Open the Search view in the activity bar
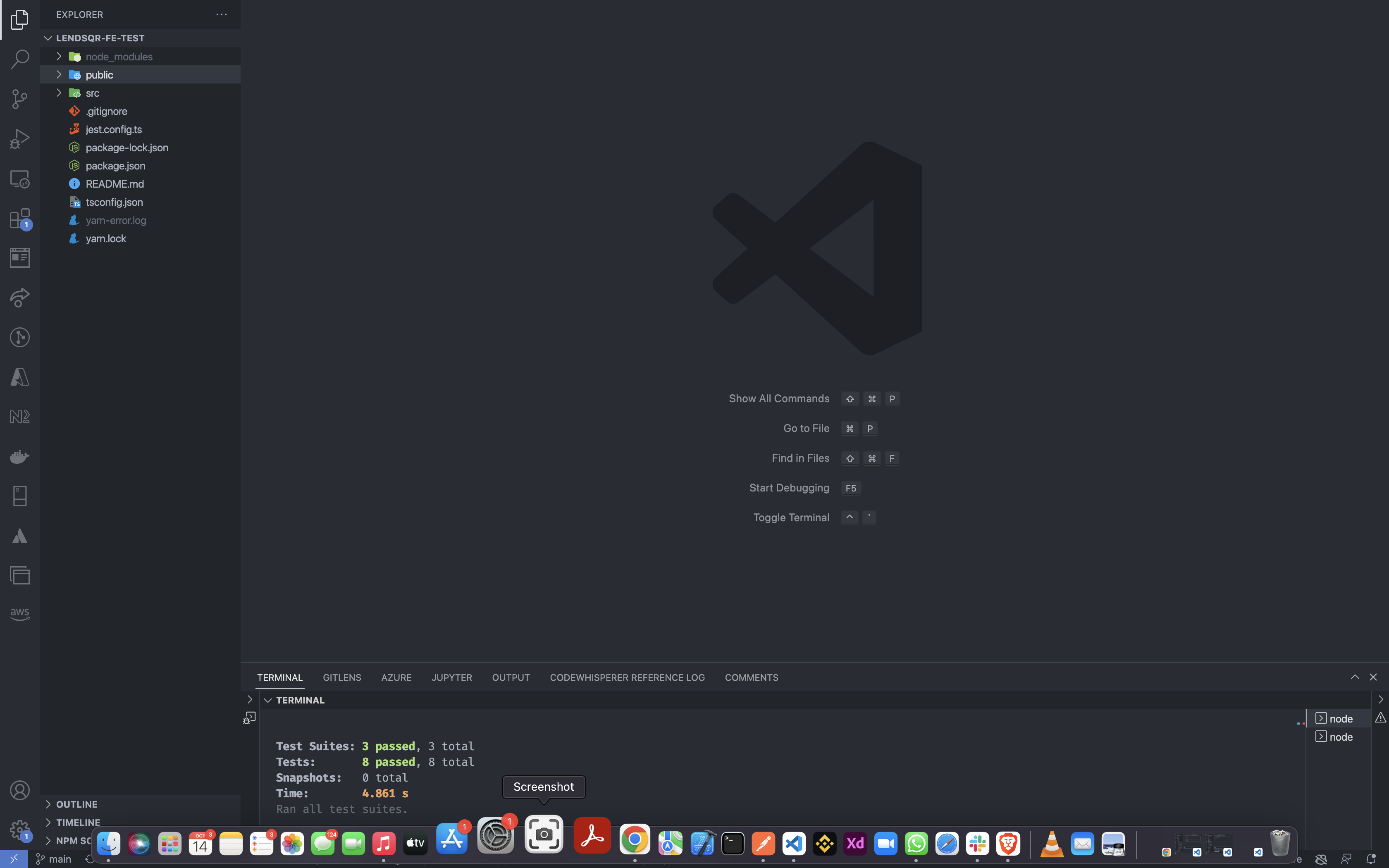The width and height of the screenshot is (1389, 868). tap(19, 59)
